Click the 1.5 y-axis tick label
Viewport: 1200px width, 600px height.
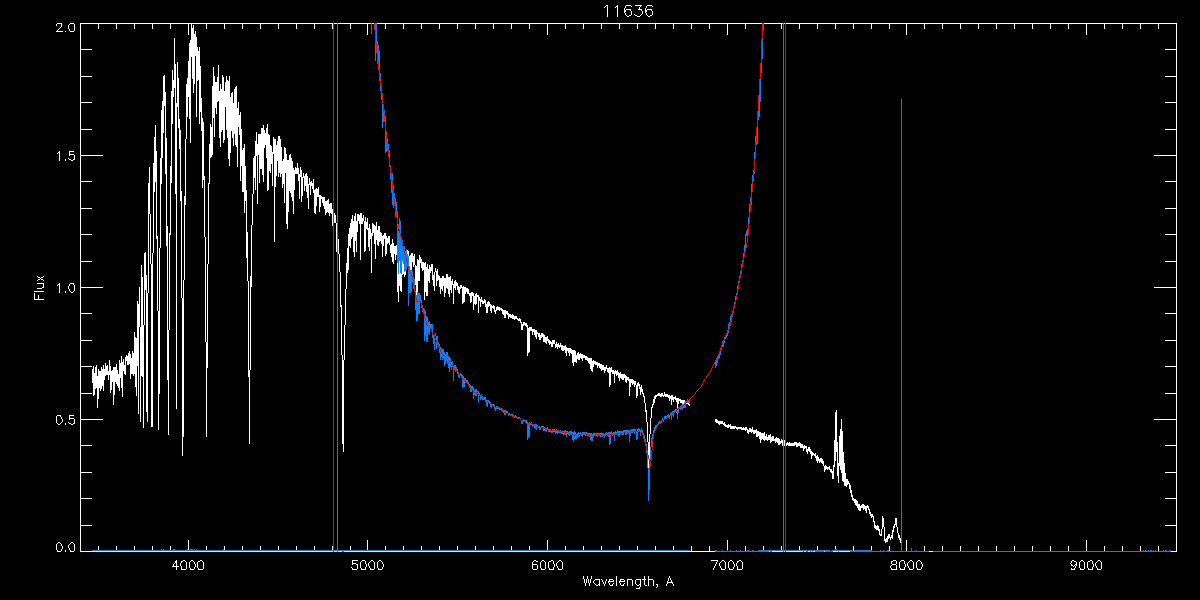click(x=65, y=157)
